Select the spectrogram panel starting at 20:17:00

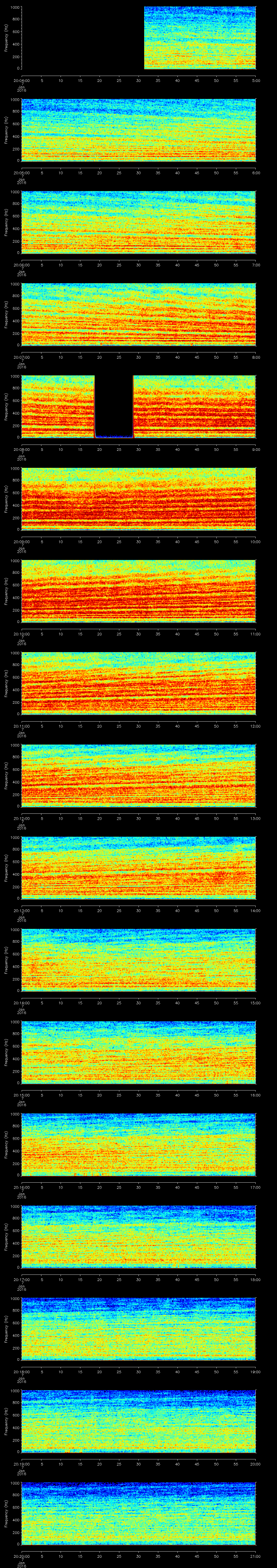point(139,1237)
